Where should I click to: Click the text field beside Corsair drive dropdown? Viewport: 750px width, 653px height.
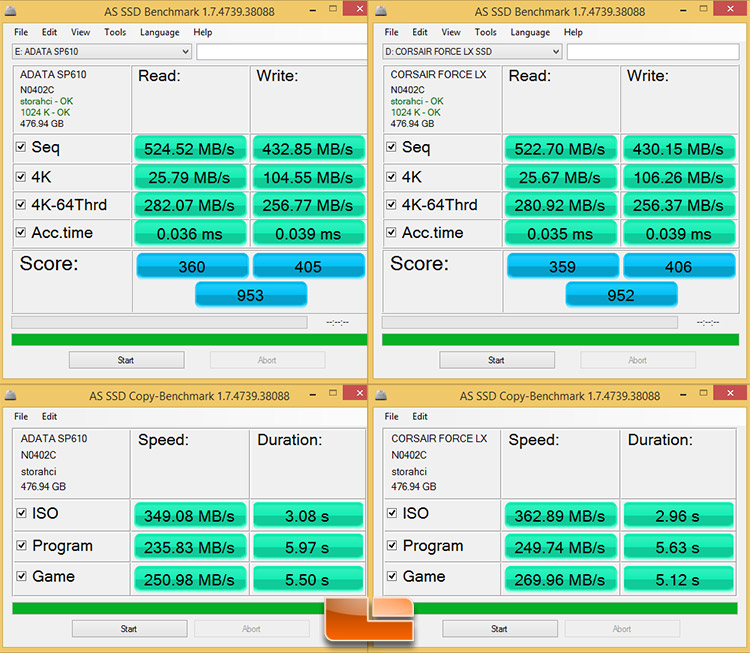click(653, 52)
